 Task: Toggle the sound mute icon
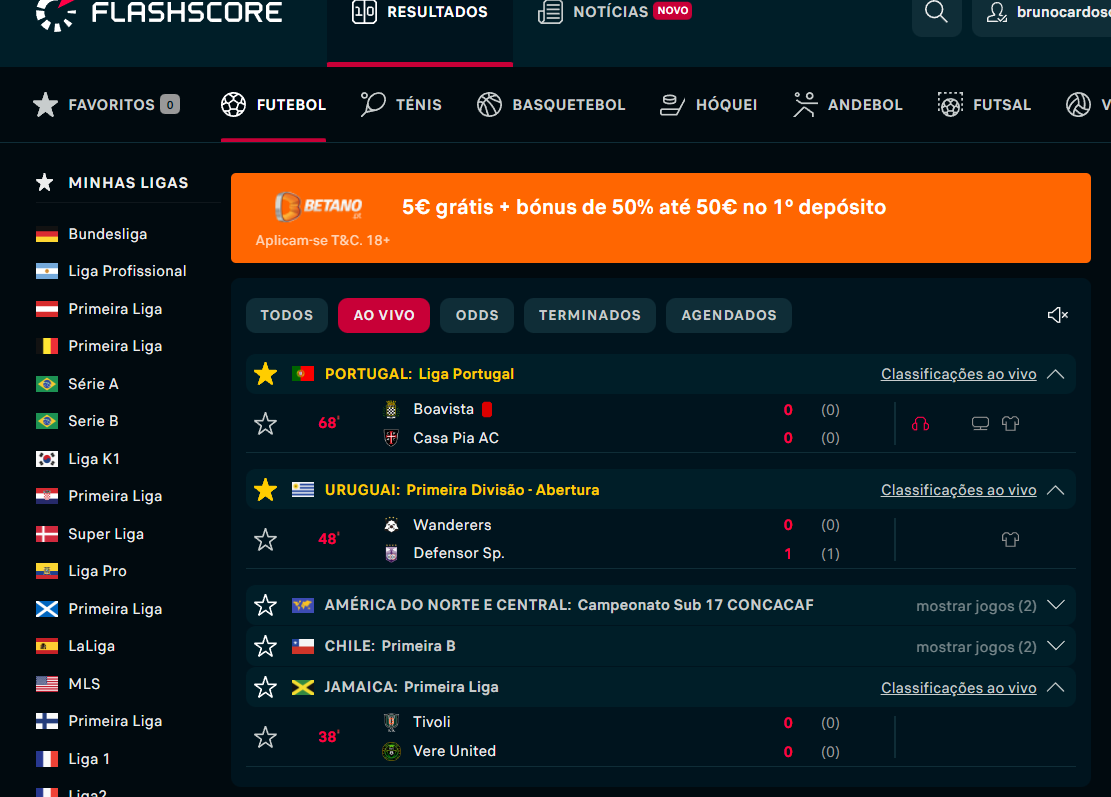1057,315
